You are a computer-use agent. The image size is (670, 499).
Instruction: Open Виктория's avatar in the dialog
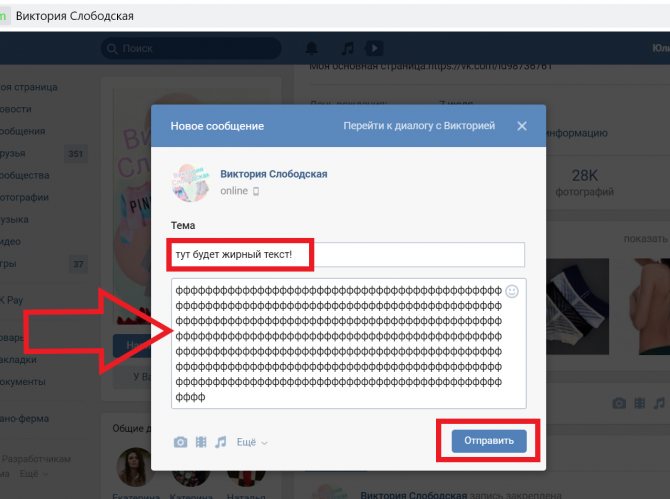(x=191, y=182)
